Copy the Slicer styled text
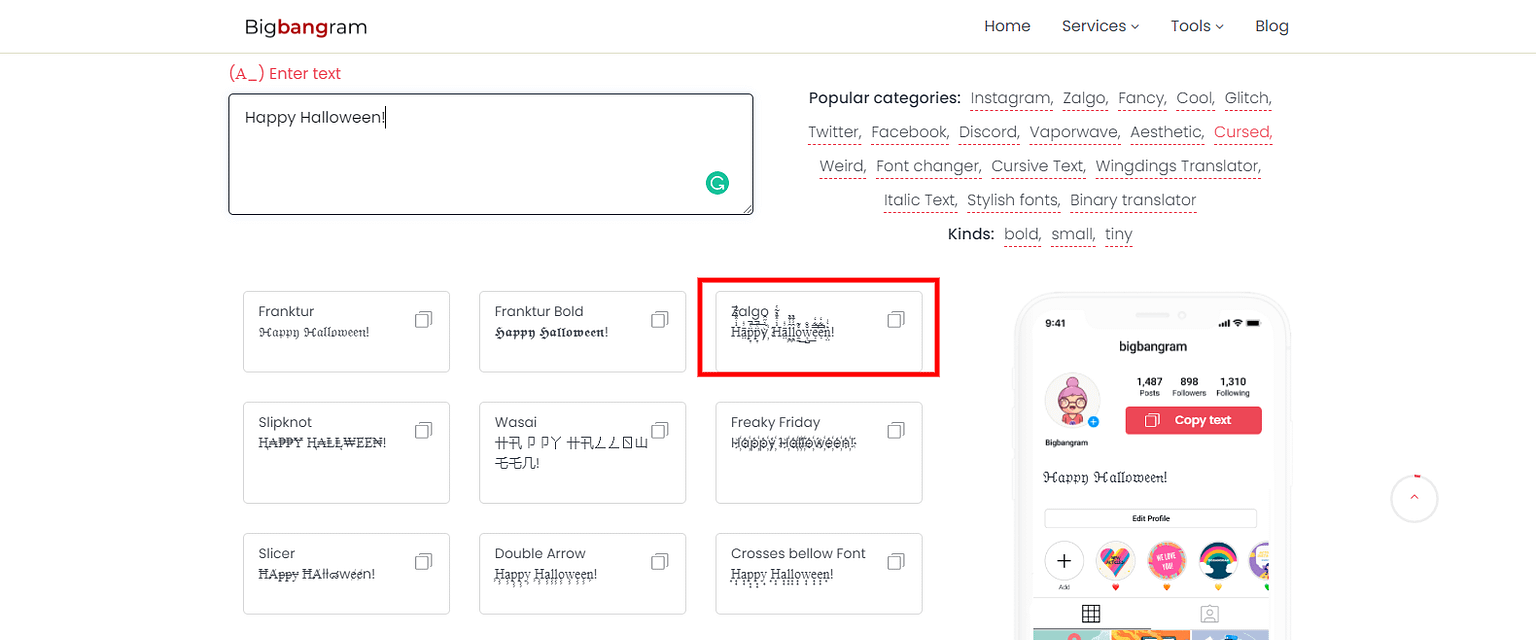The height and width of the screenshot is (640, 1536). click(423, 561)
